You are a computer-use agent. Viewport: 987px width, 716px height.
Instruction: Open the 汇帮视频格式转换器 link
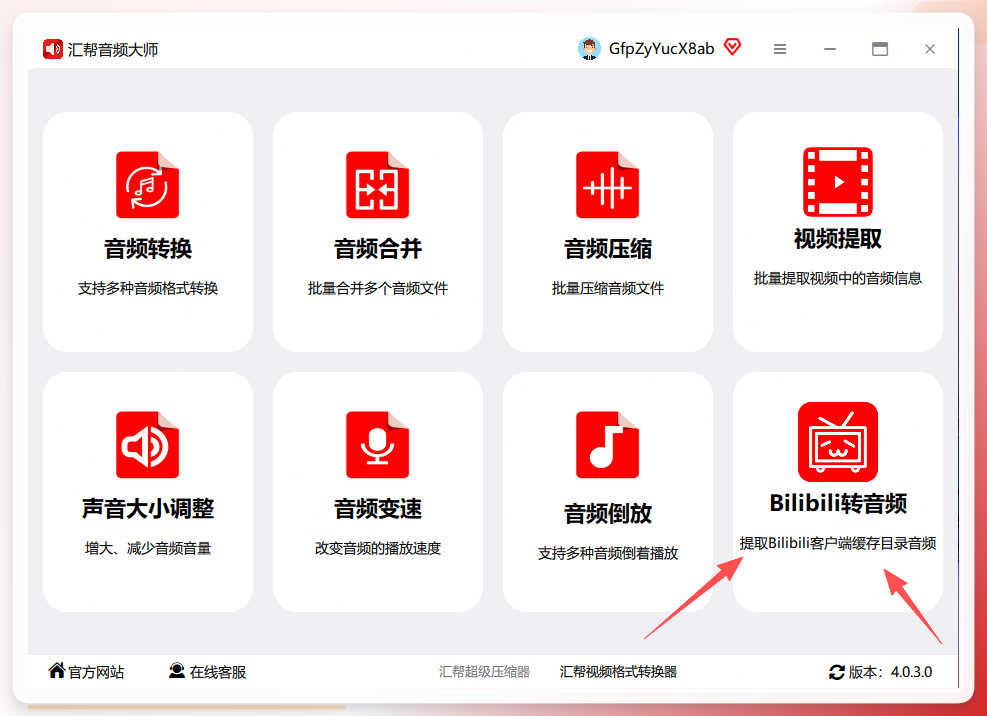click(618, 672)
